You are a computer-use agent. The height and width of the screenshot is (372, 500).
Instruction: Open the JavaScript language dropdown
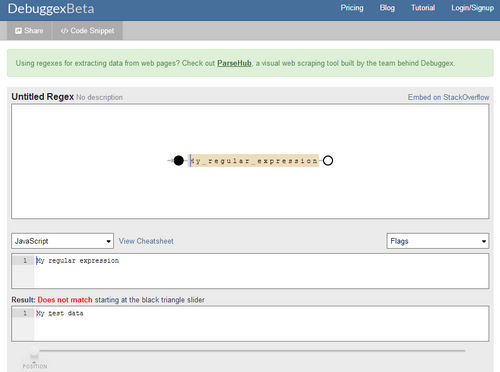coord(63,241)
